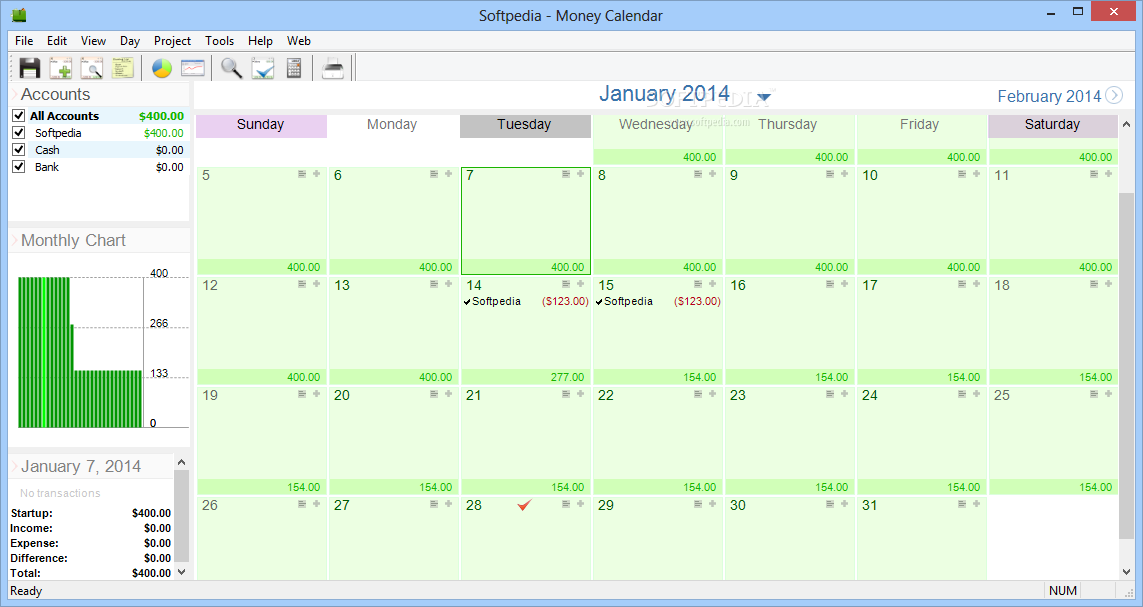
Task: Click the Sunday column header
Action: 261,125
